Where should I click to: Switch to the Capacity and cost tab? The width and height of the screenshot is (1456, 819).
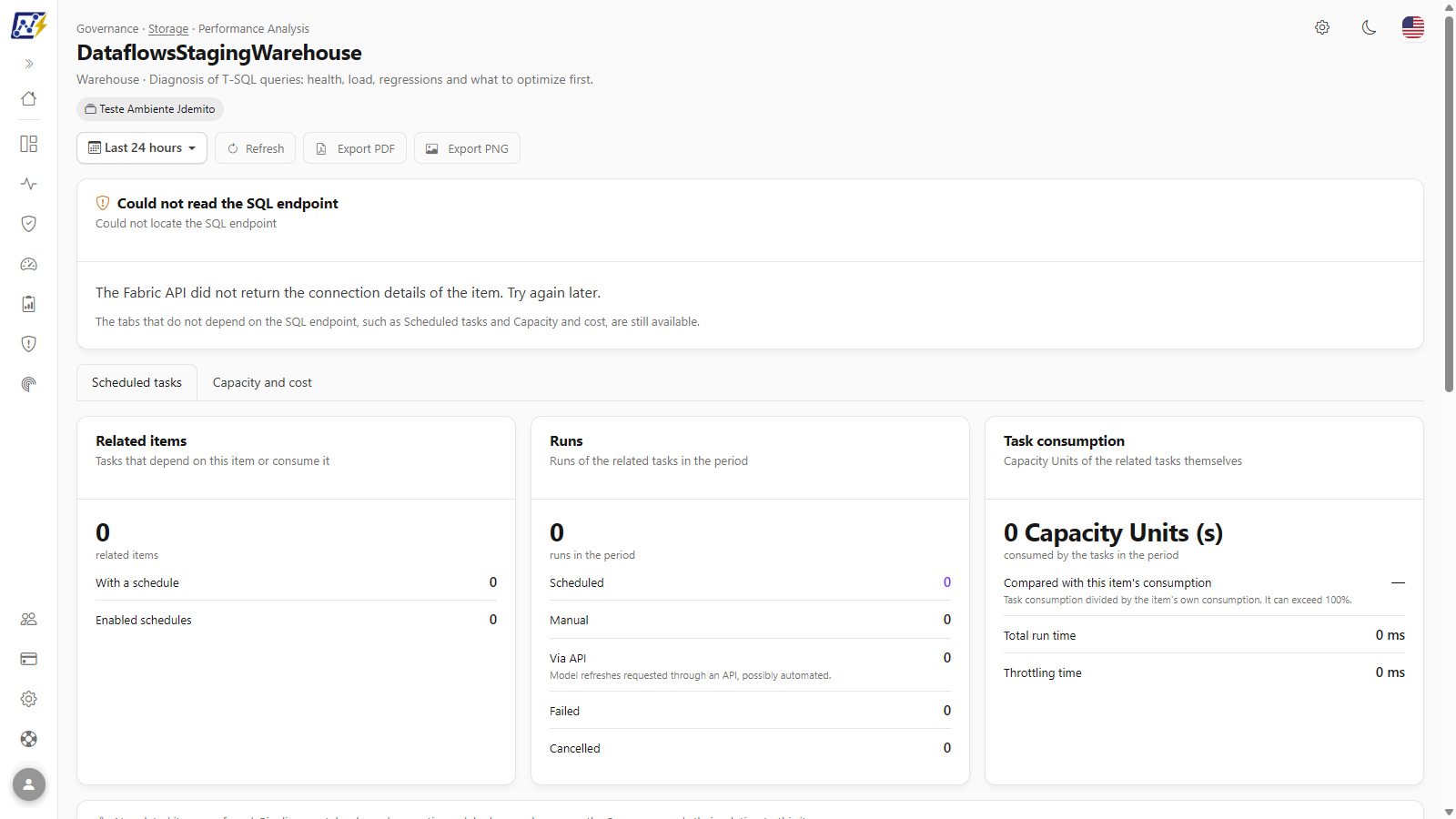coord(262,383)
